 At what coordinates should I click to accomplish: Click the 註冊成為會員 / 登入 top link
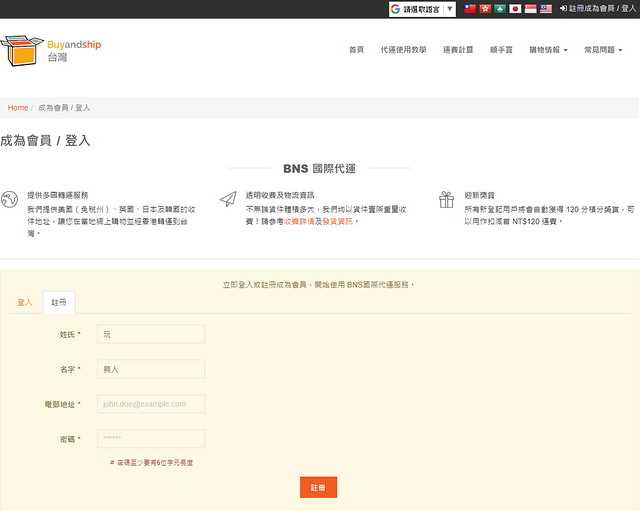[x=598, y=9]
